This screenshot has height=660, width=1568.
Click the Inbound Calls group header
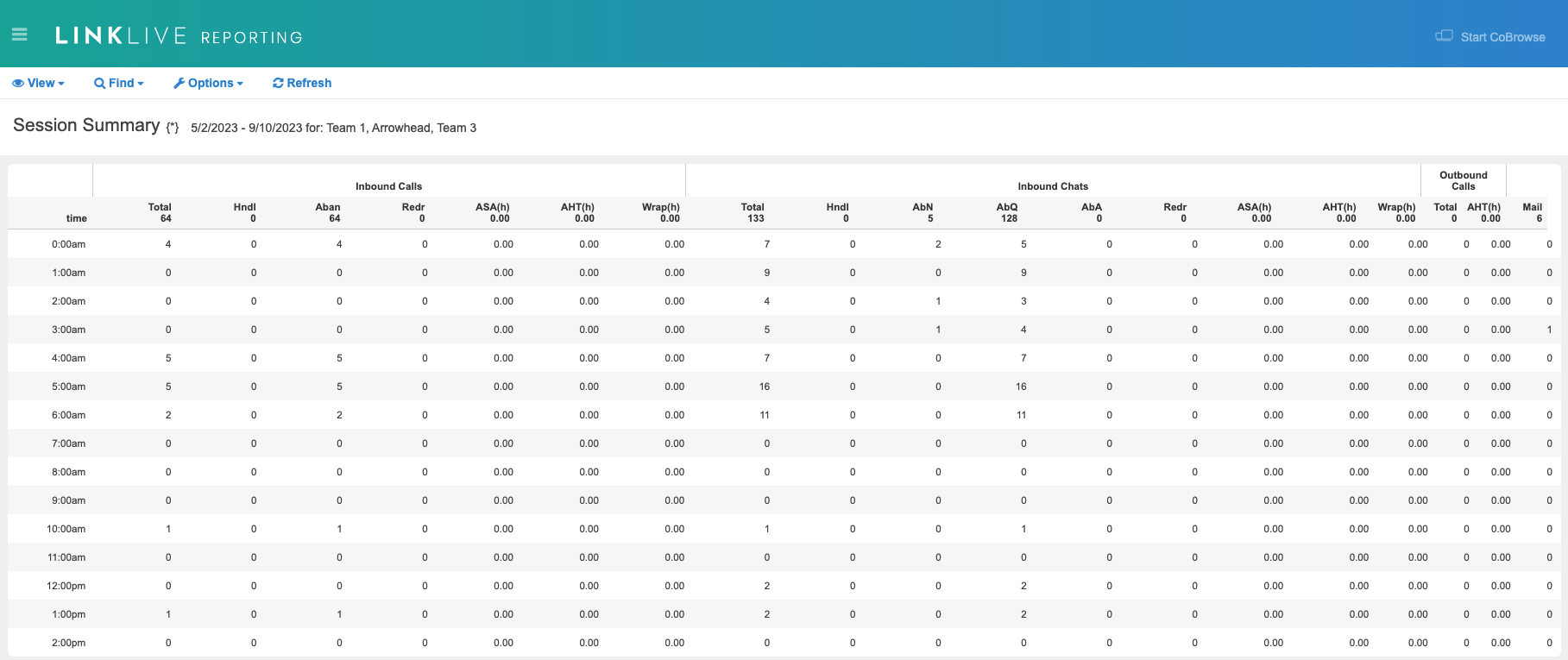pos(388,186)
